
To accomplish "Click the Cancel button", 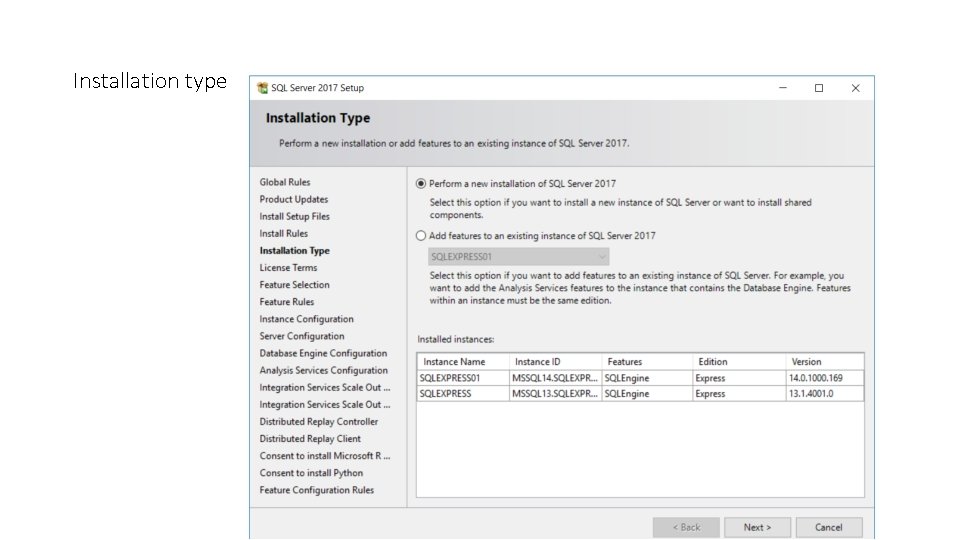I will point(828,527).
